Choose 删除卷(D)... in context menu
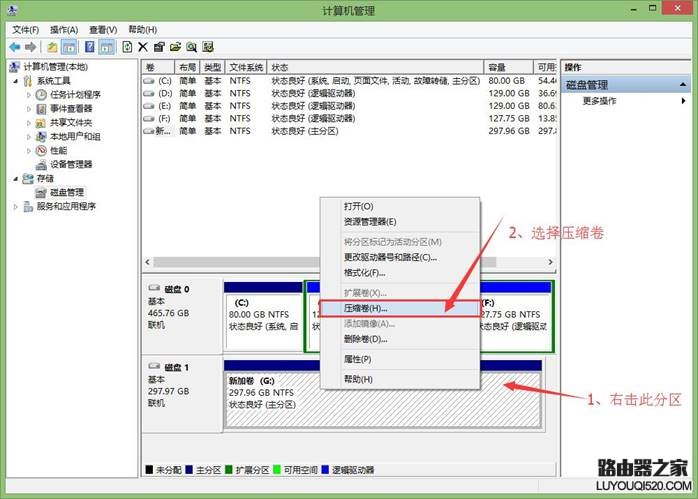 tap(400, 339)
